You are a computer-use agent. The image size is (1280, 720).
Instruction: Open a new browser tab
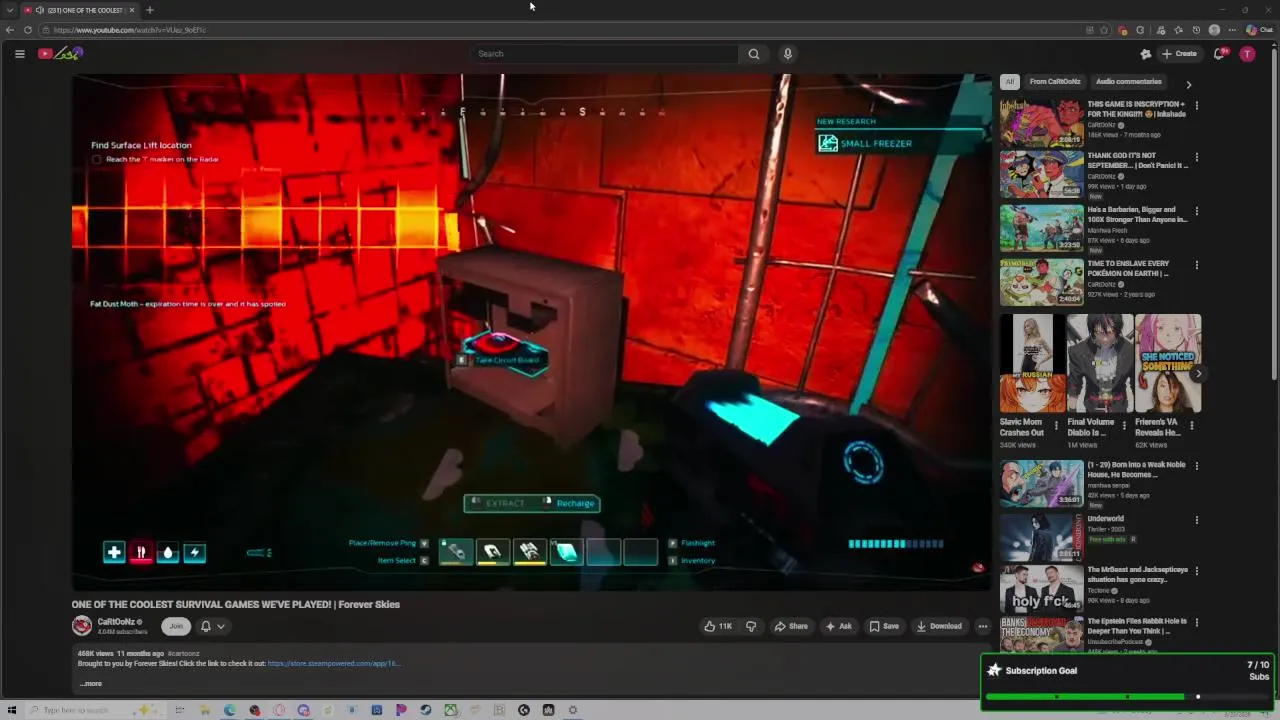pyautogui.click(x=149, y=10)
